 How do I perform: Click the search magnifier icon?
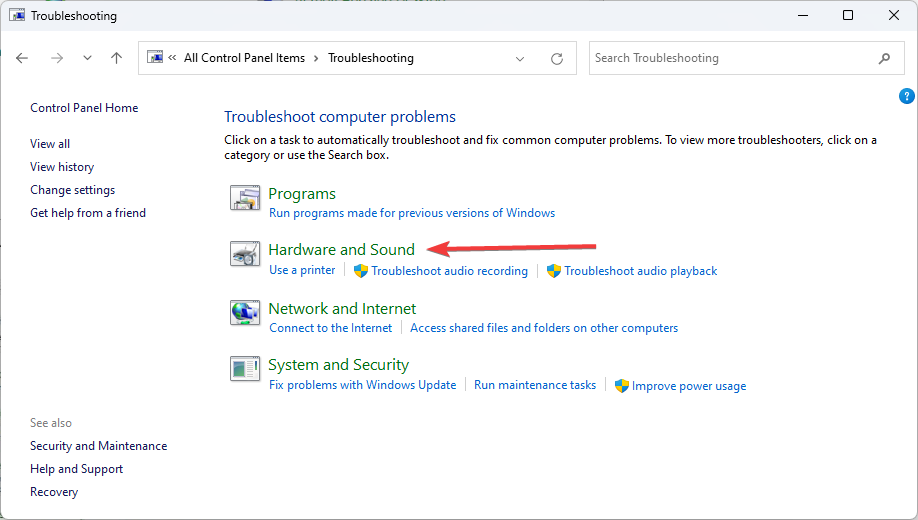pos(885,58)
